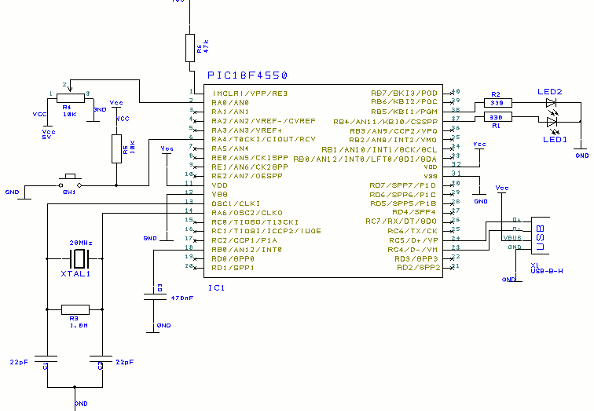Select the IC1 designator label

pos(216,288)
